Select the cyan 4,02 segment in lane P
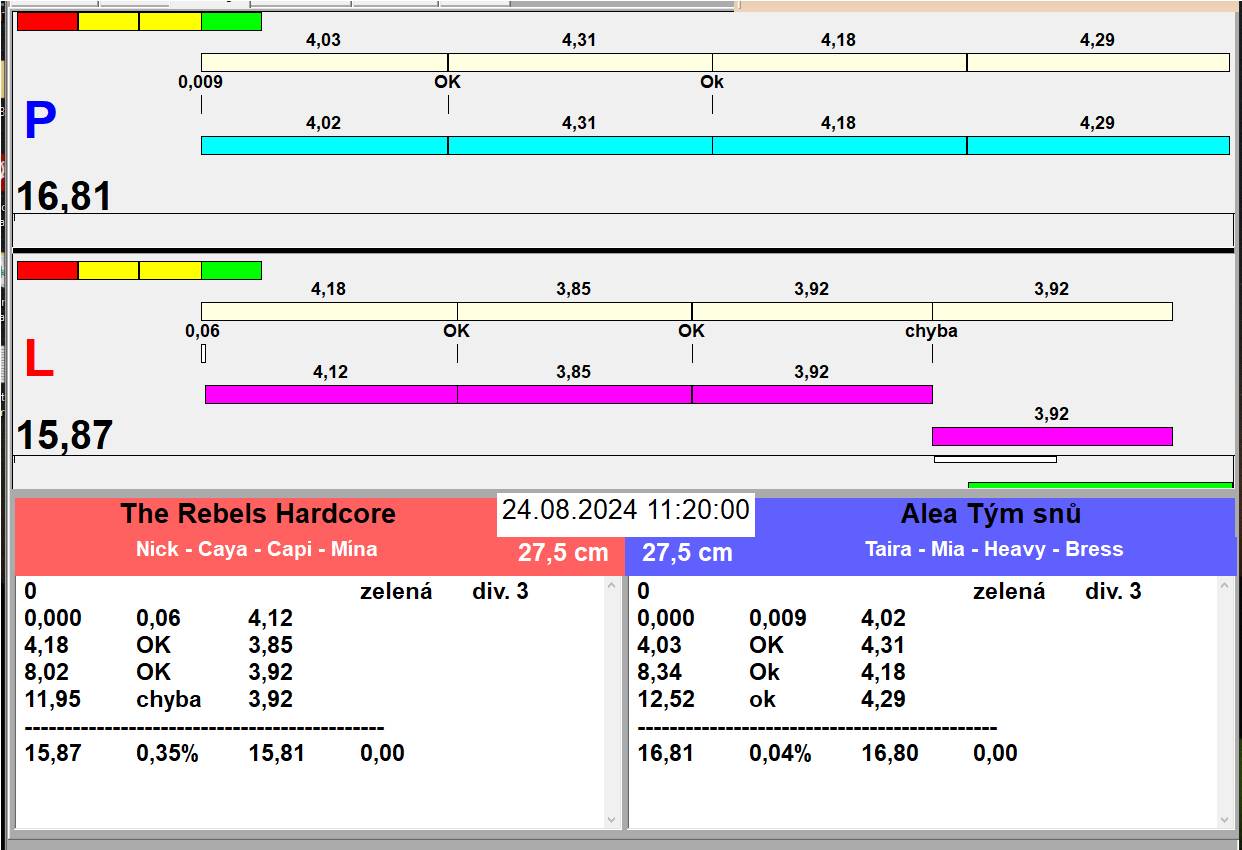The height and width of the screenshot is (850, 1242). pyautogui.click(x=324, y=145)
